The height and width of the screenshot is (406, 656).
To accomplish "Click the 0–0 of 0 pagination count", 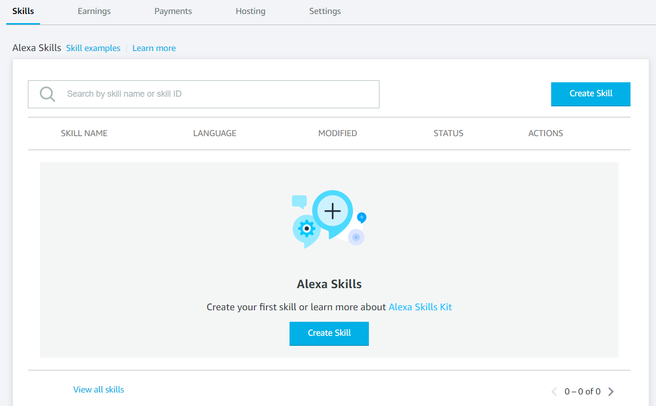I will [x=582, y=392].
